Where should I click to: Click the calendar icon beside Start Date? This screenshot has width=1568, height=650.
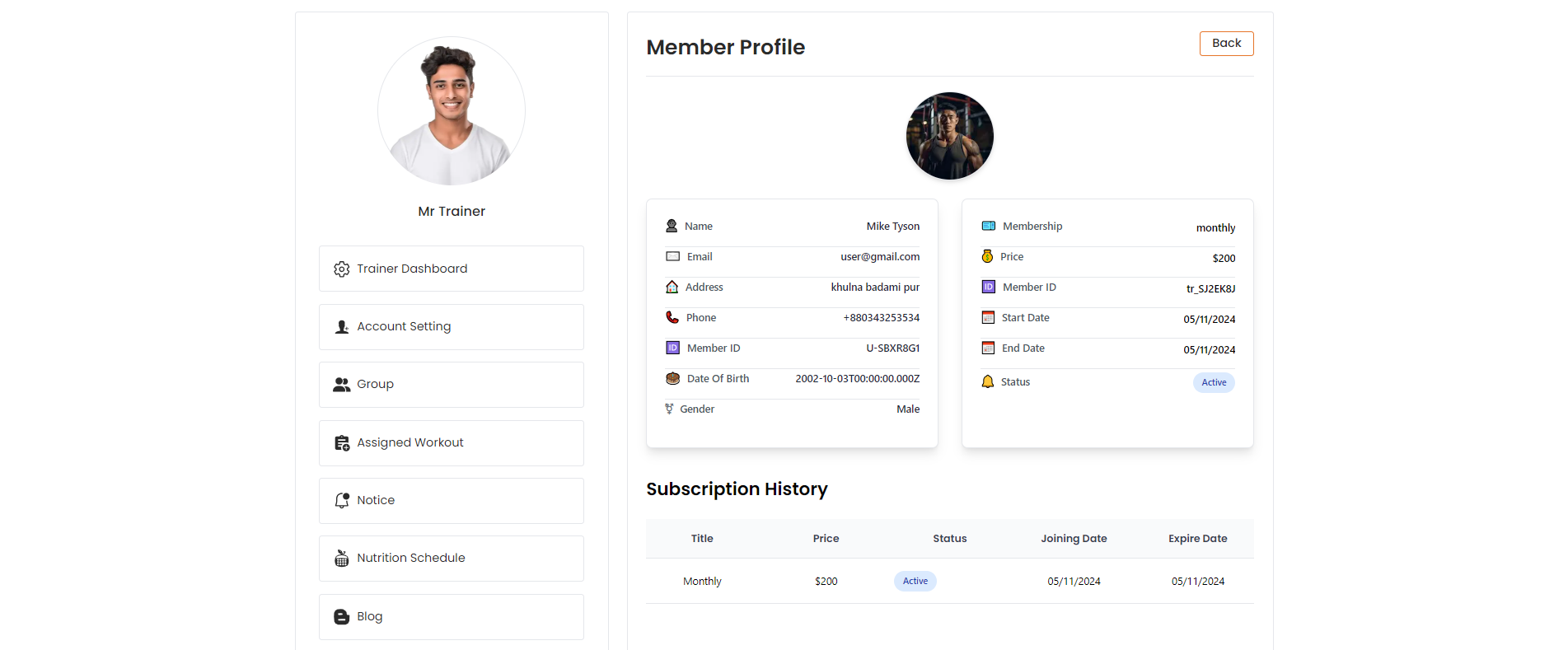click(x=988, y=318)
